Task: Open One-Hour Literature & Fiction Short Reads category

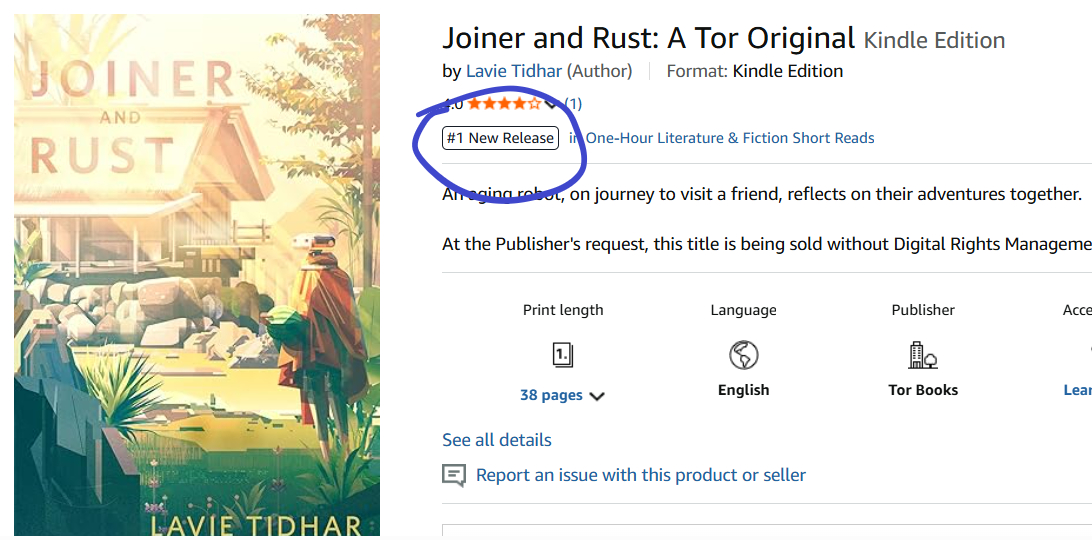Action: [730, 138]
